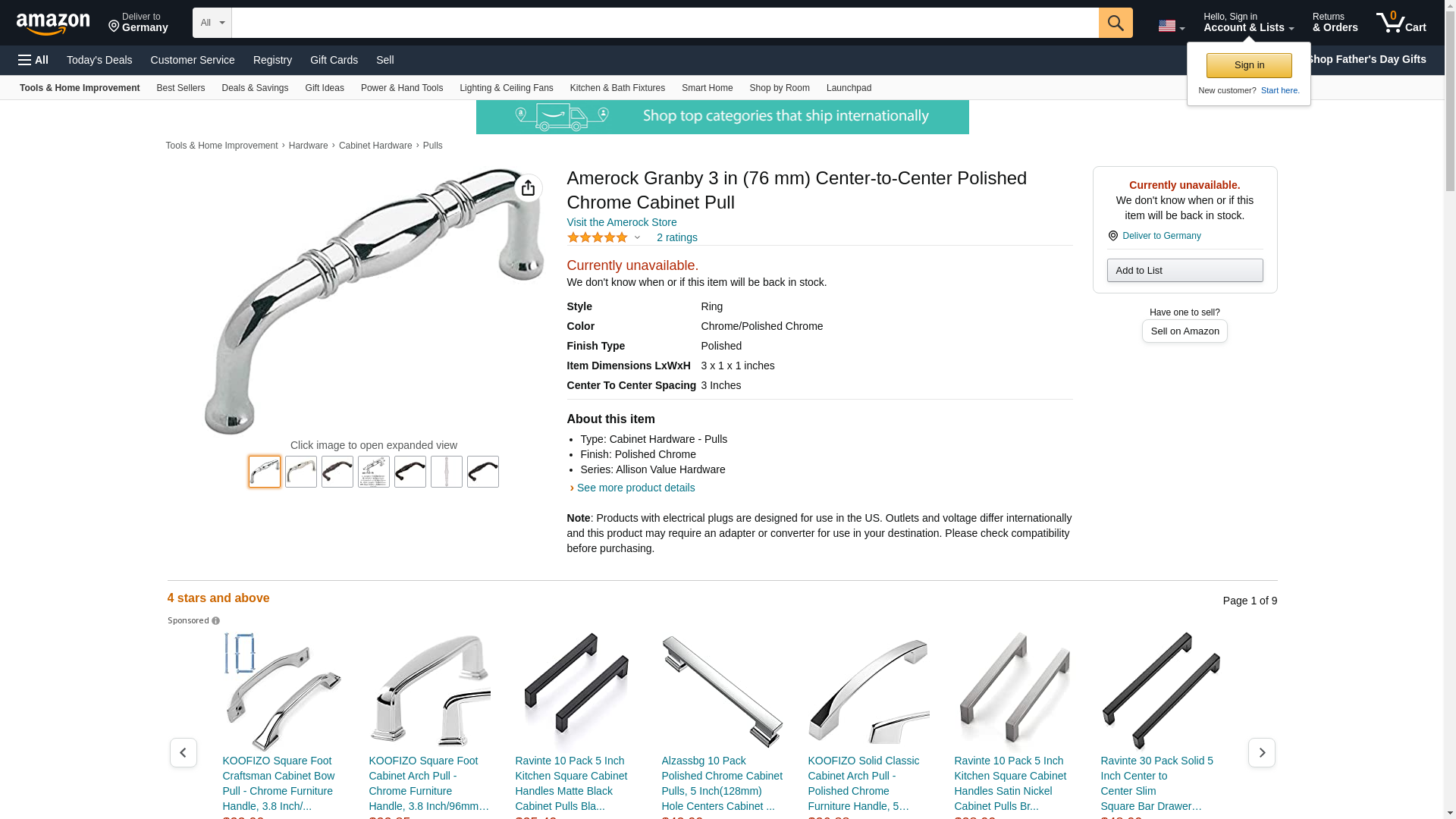Expand the All search category dropdown

212,23
